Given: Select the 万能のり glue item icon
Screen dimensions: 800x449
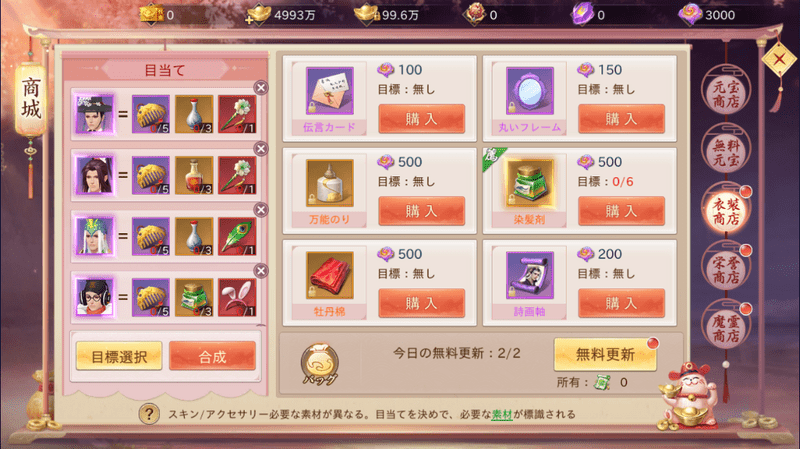Looking at the screenshot, I should pos(330,183).
